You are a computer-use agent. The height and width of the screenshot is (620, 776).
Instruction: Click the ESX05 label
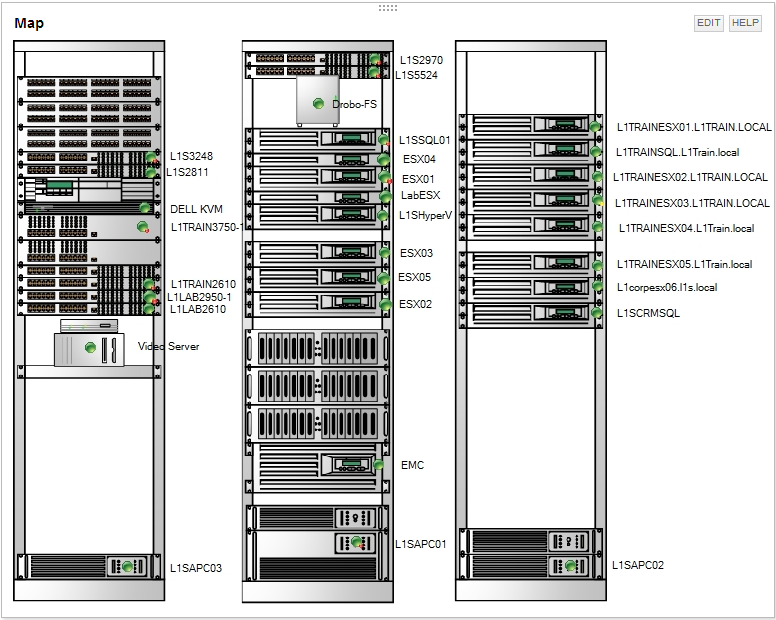click(x=415, y=277)
